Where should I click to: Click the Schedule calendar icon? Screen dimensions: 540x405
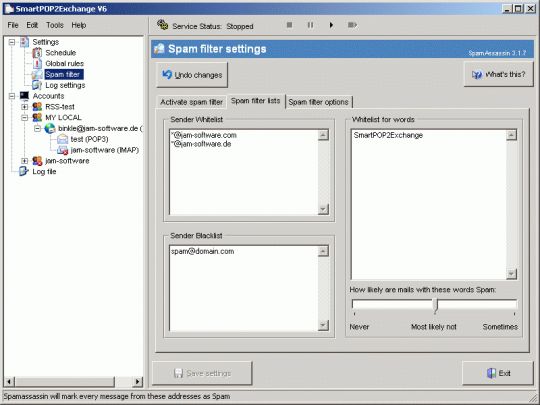point(37,53)
